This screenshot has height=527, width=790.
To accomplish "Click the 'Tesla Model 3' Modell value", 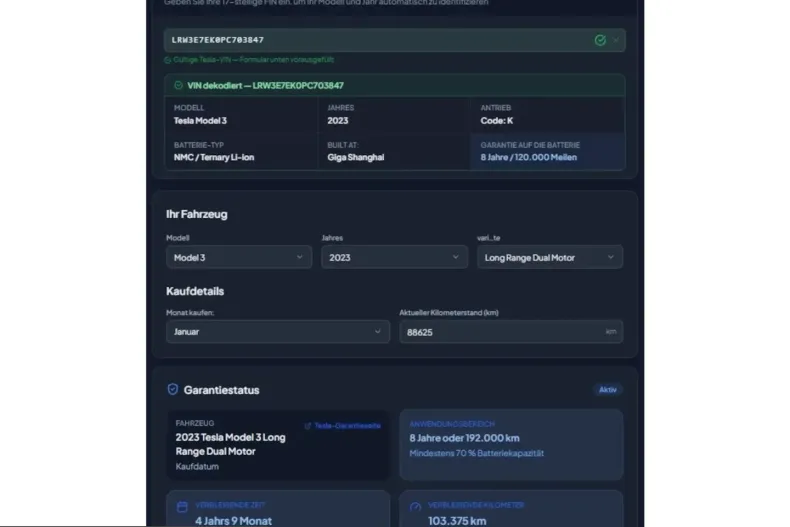I will [200, 121].
